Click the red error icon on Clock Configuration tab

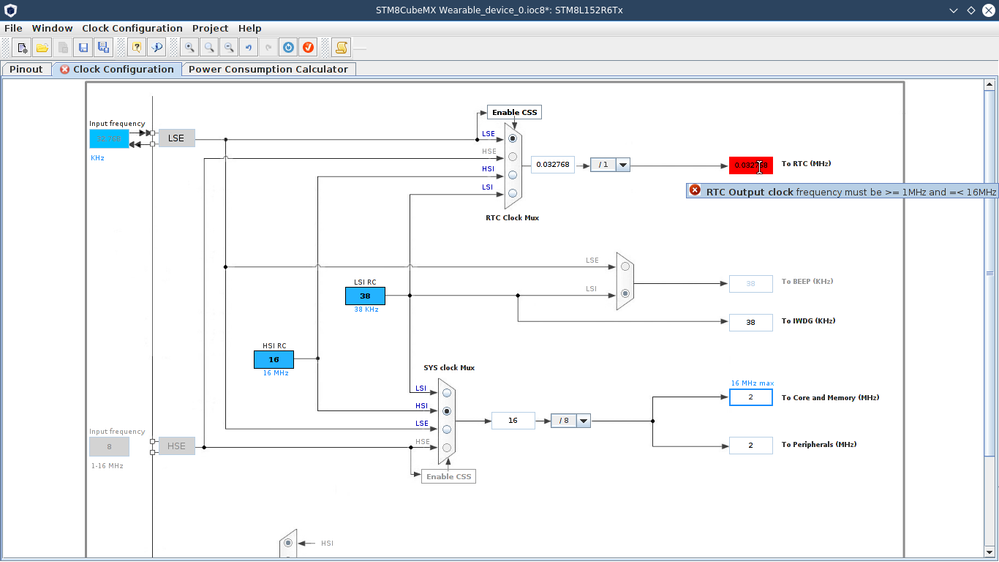pos(64,69)
